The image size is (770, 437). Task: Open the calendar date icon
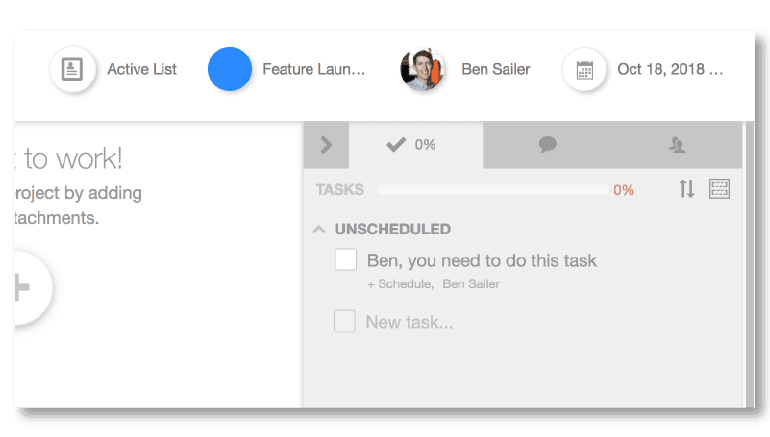tap(584, 69)
